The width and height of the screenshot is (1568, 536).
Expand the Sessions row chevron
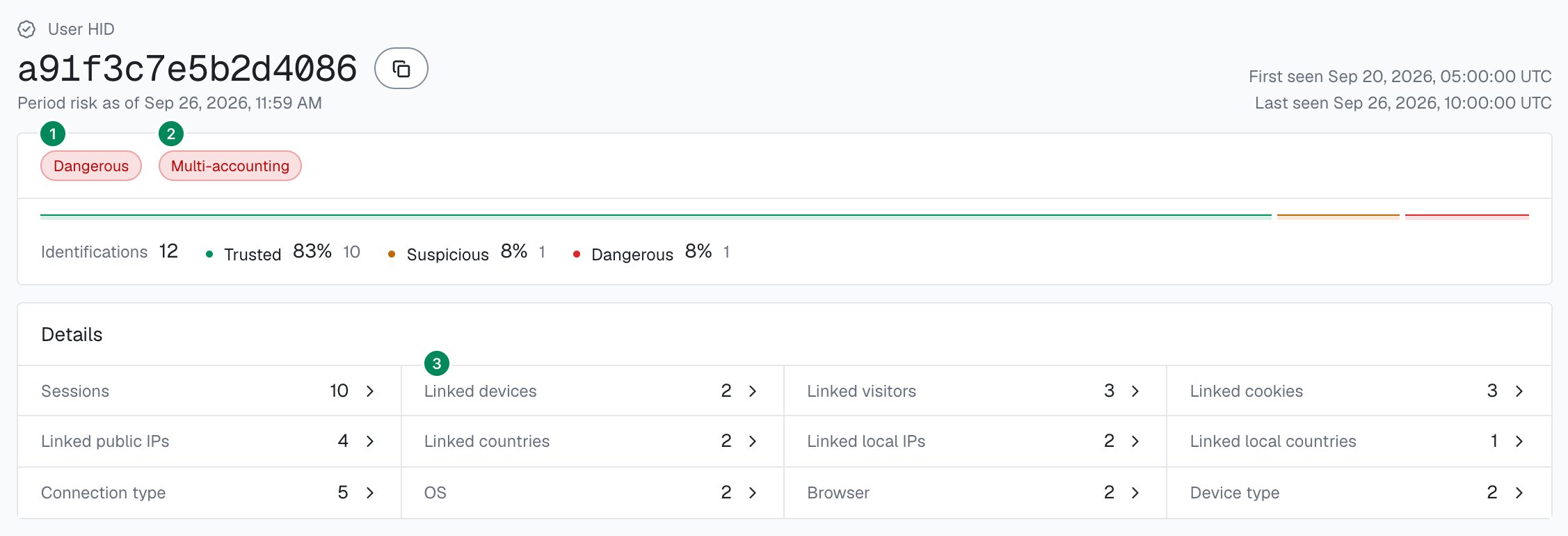click(370, 391)
